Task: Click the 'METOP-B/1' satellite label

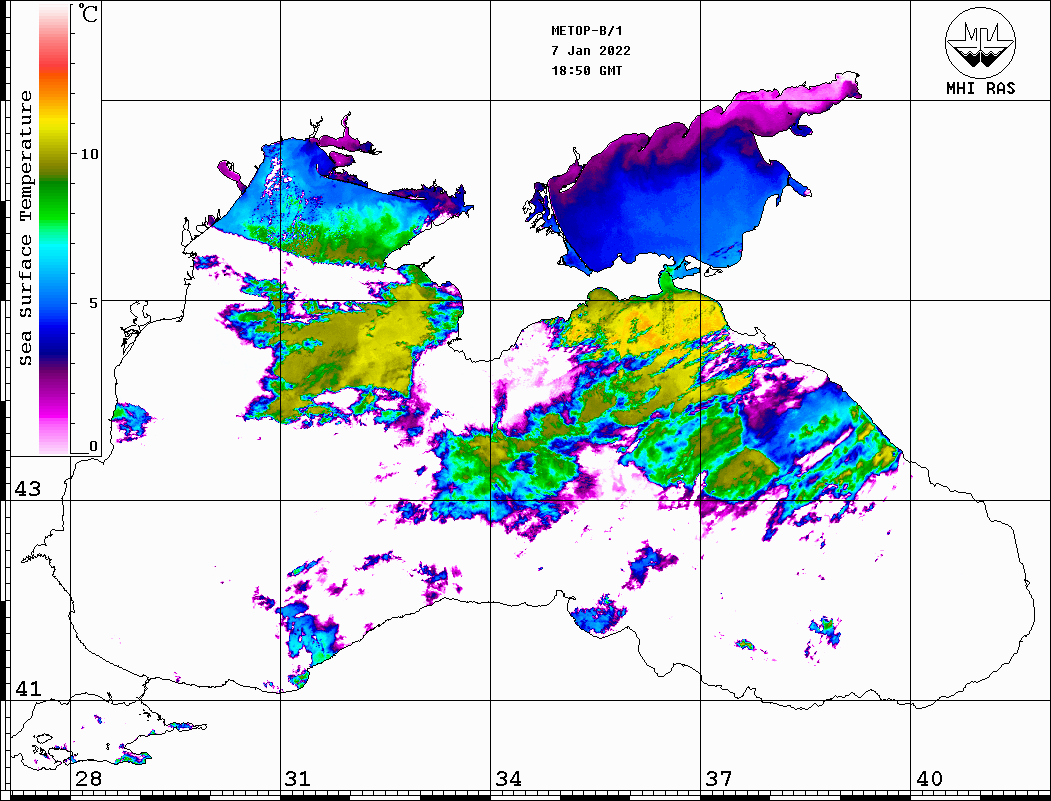Action: coord(586,31)
